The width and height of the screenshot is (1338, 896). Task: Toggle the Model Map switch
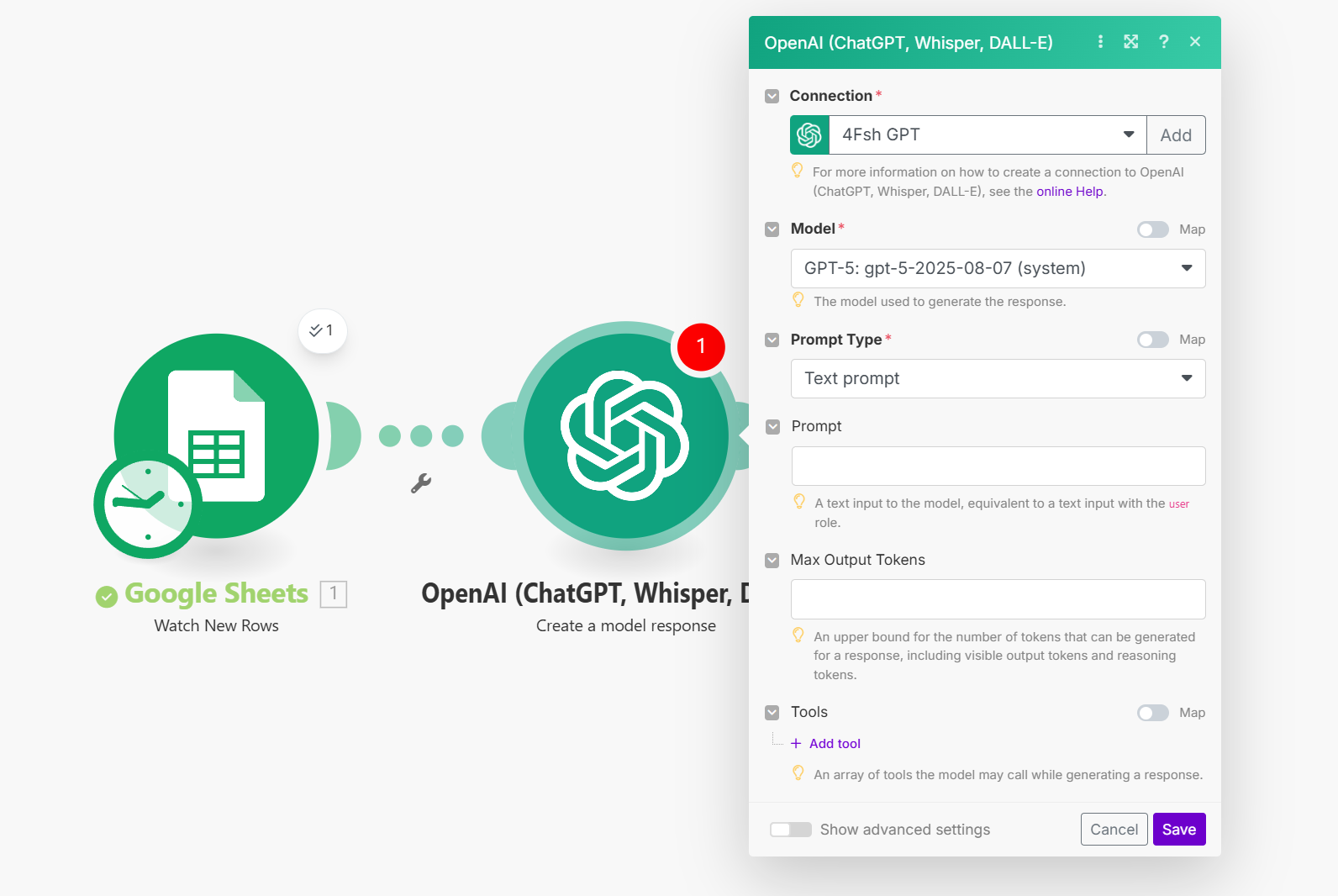click(1153, 229)
